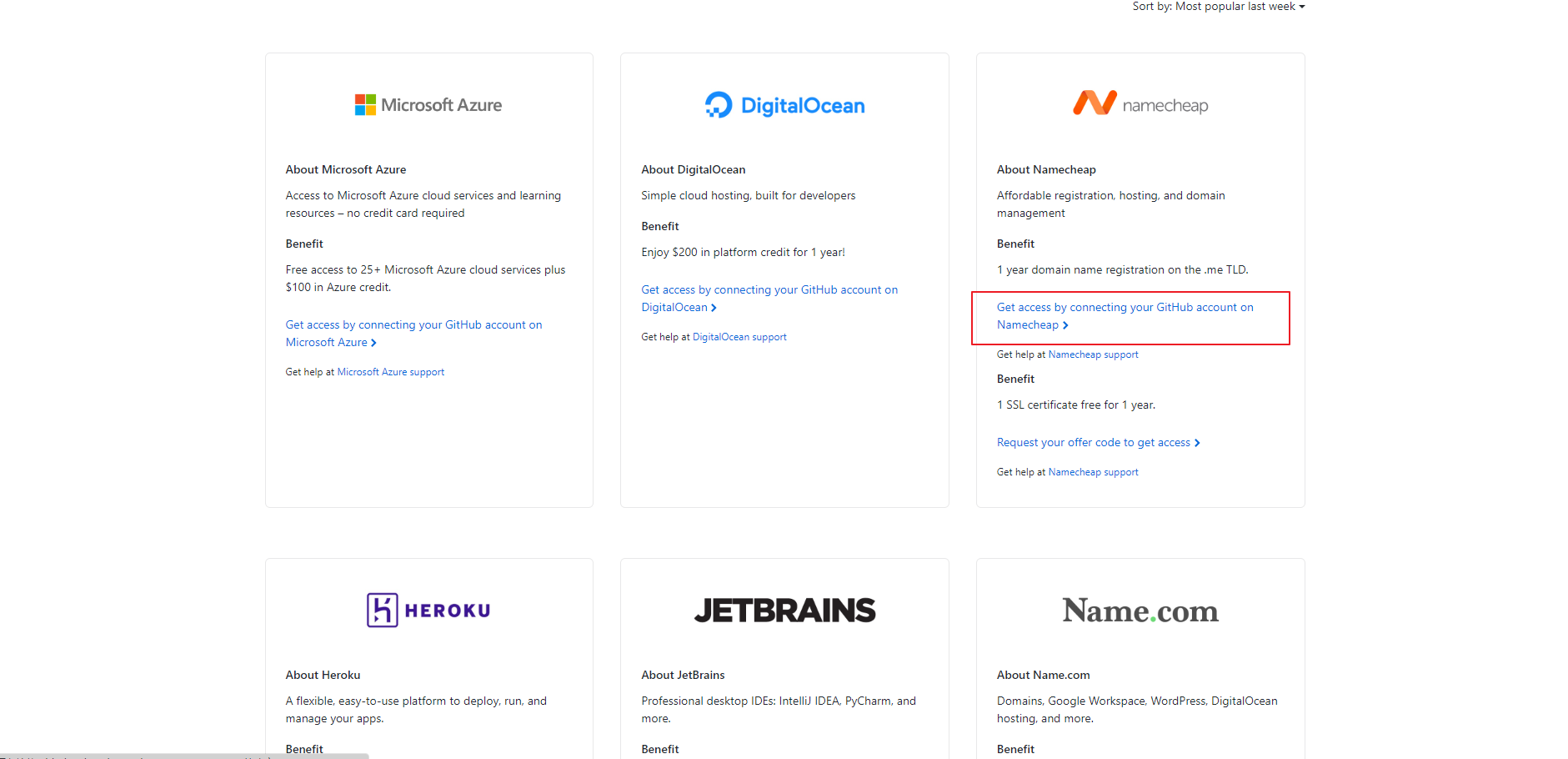Visit DigitalOcean support link
This screenshot has width=1568, height=759.
pos(739,337)
